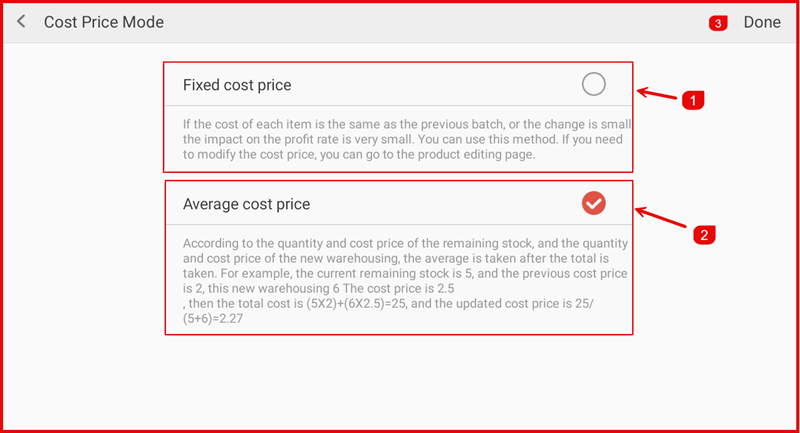Go back using the left arrow

click(21, 22)
